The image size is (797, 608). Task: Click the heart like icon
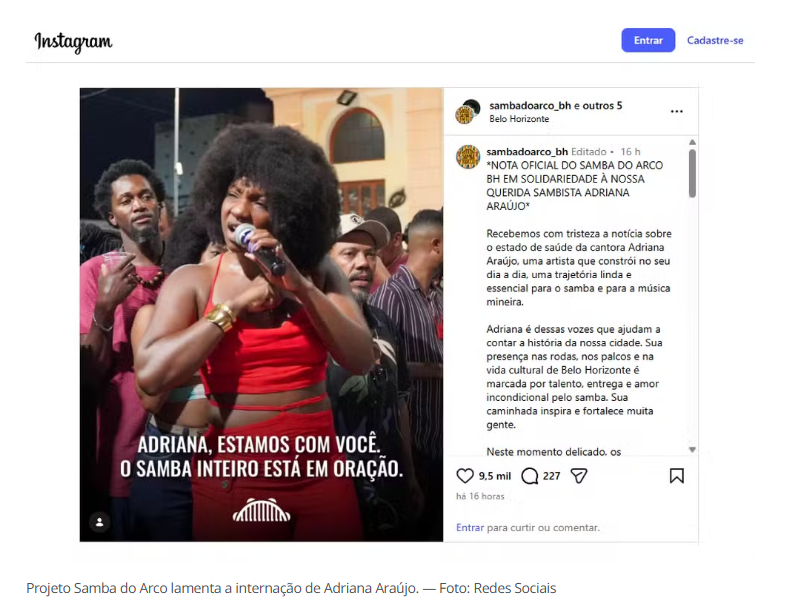pos(465,476)
